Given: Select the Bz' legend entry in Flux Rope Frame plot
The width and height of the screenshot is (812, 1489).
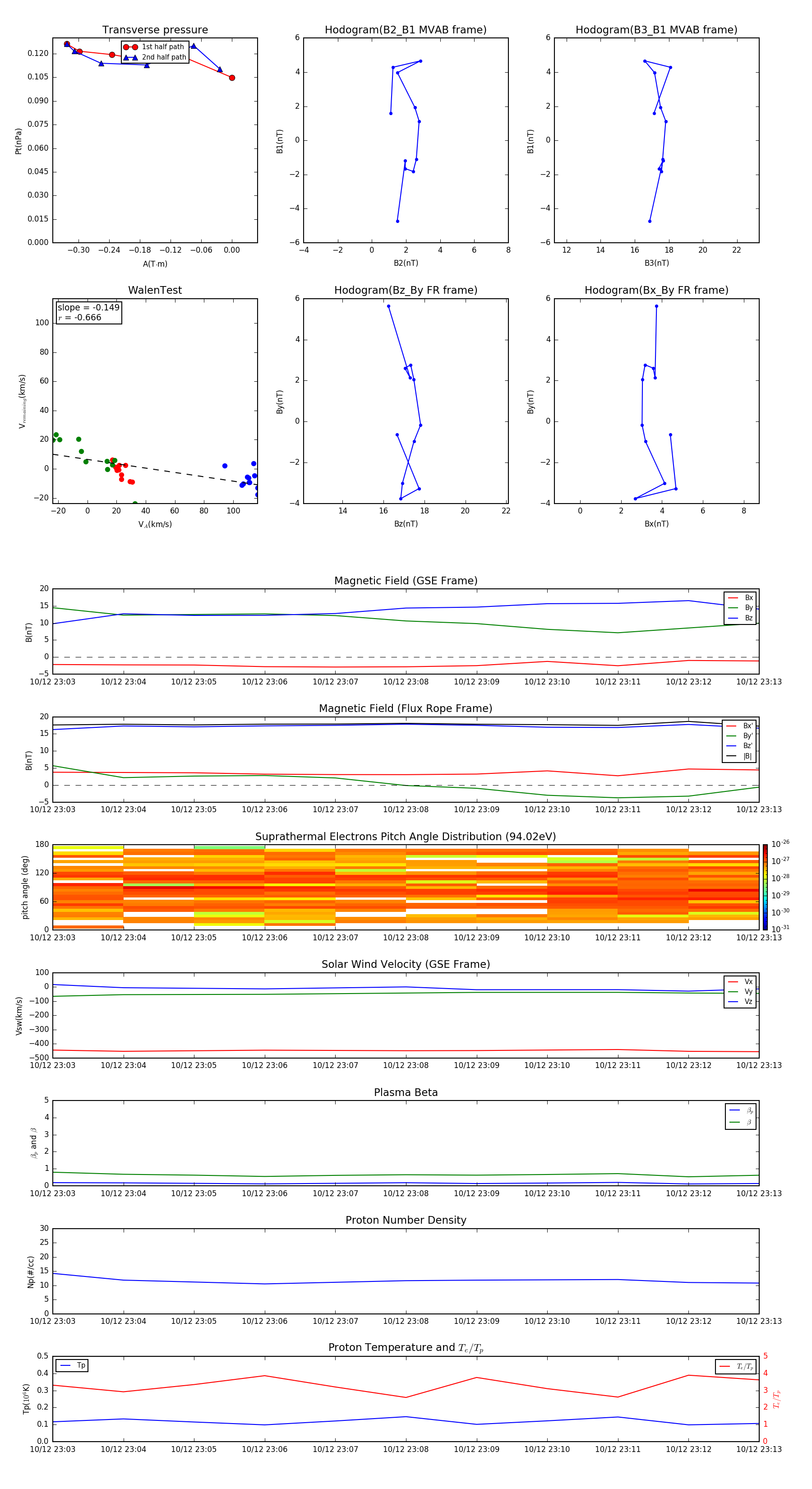Looking at the screenshot, I should (x=740, y=746).
